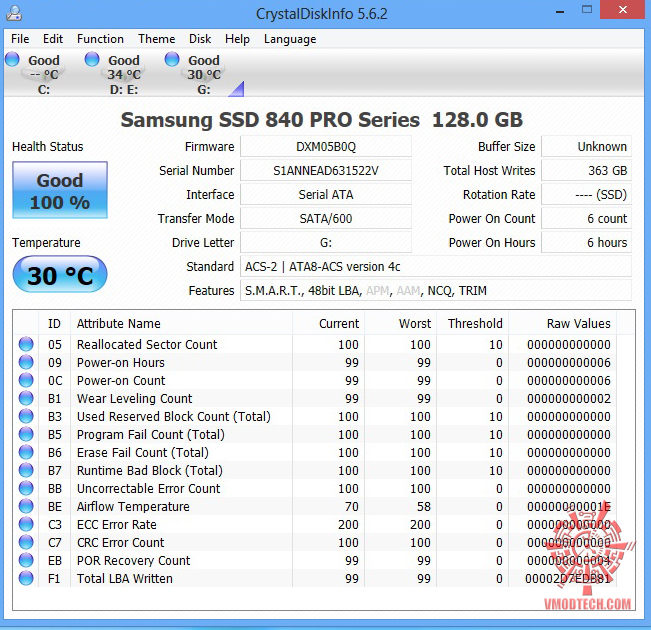651x630 pixels.
Task: Click status orb for ECC Error Rate
Action: tap(26, 524)
